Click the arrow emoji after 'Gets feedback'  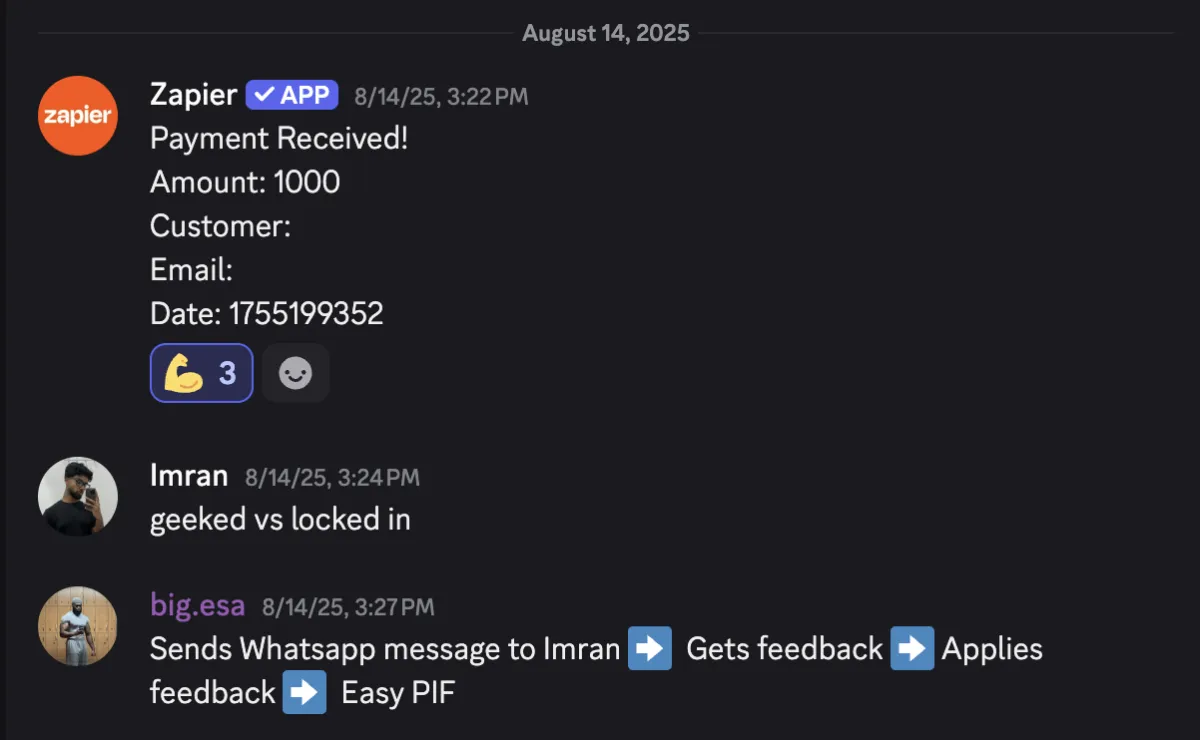(912, 648)
